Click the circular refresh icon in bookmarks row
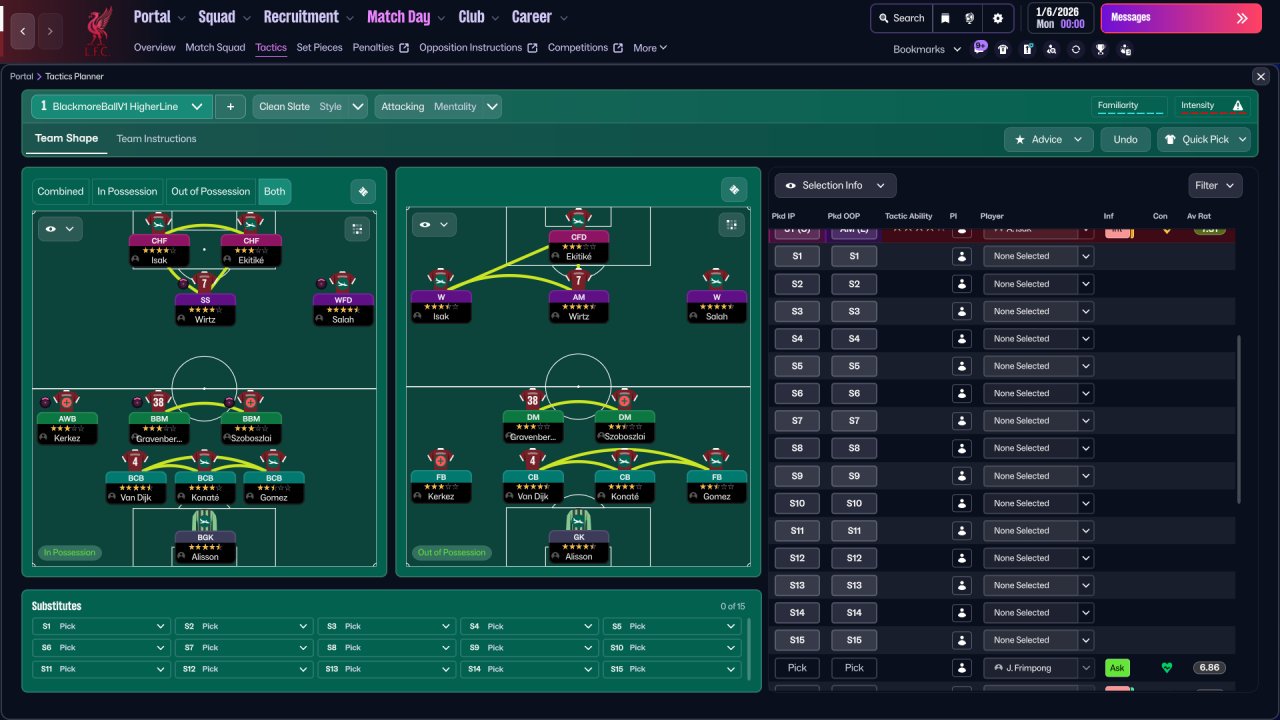 [1075, 49]
